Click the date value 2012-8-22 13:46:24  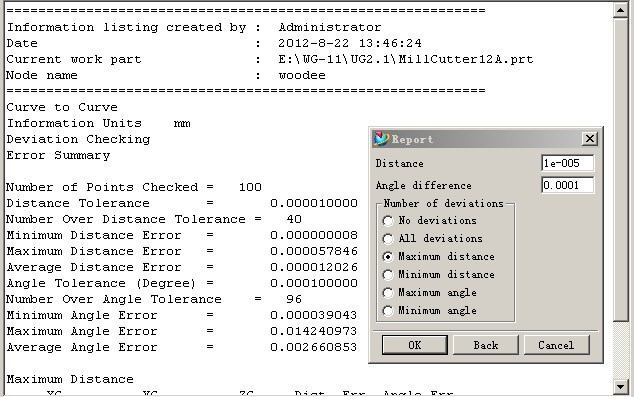pyautogui.click(x=350, y=43)
